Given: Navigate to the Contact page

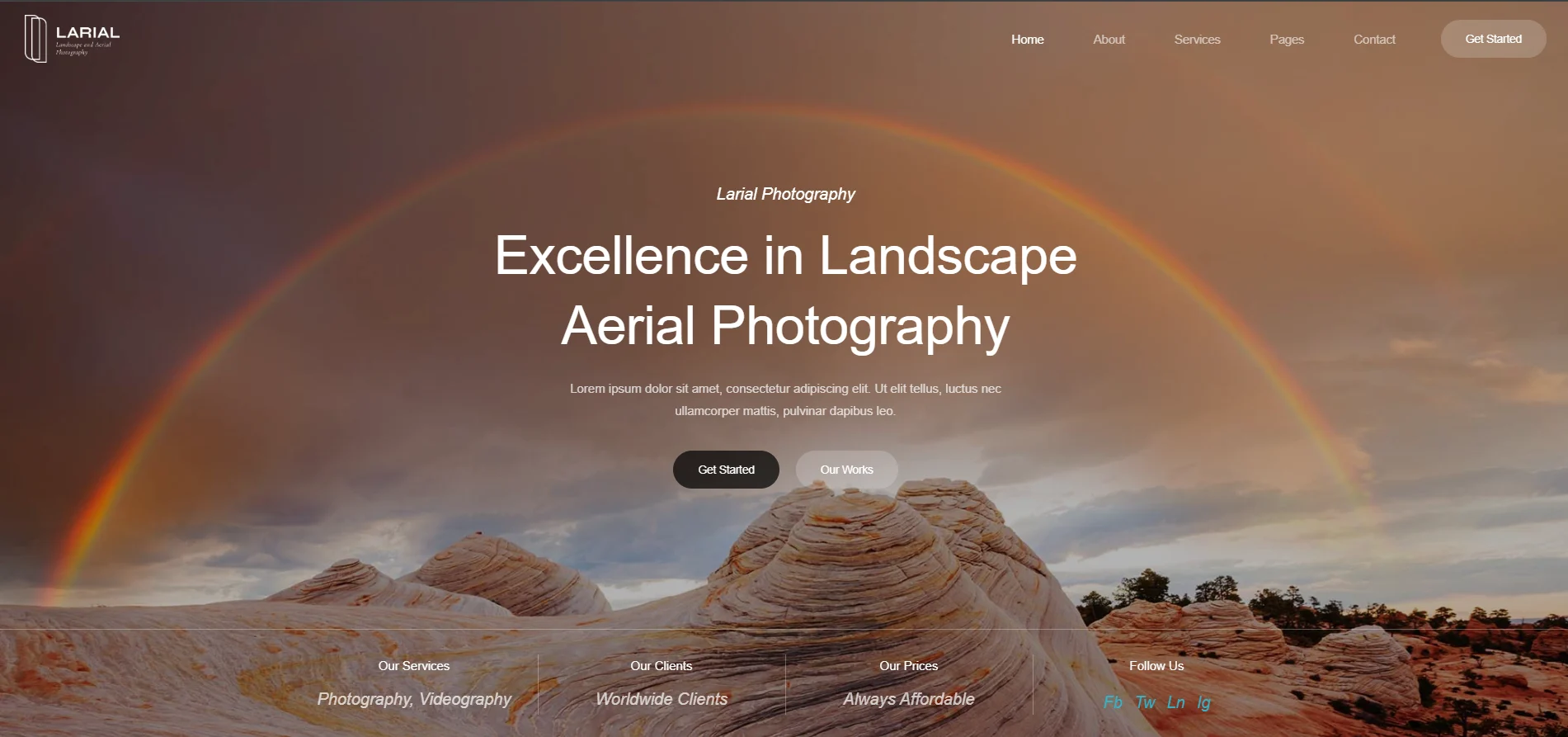Looking at the screenshot, I should click(x=1374, y=40).
